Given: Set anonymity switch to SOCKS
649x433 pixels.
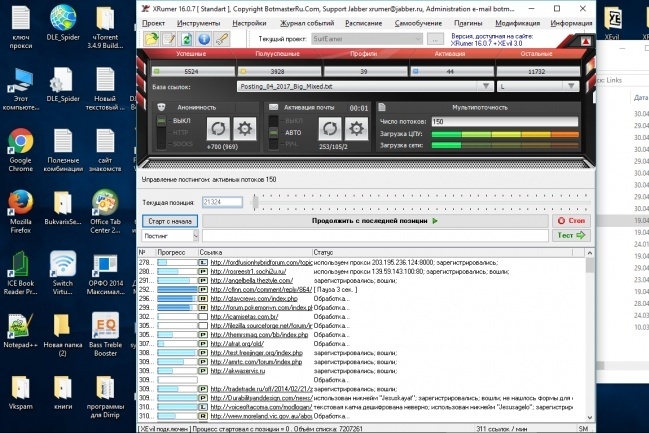Looking at the screenshot, I should coord(183,144).
